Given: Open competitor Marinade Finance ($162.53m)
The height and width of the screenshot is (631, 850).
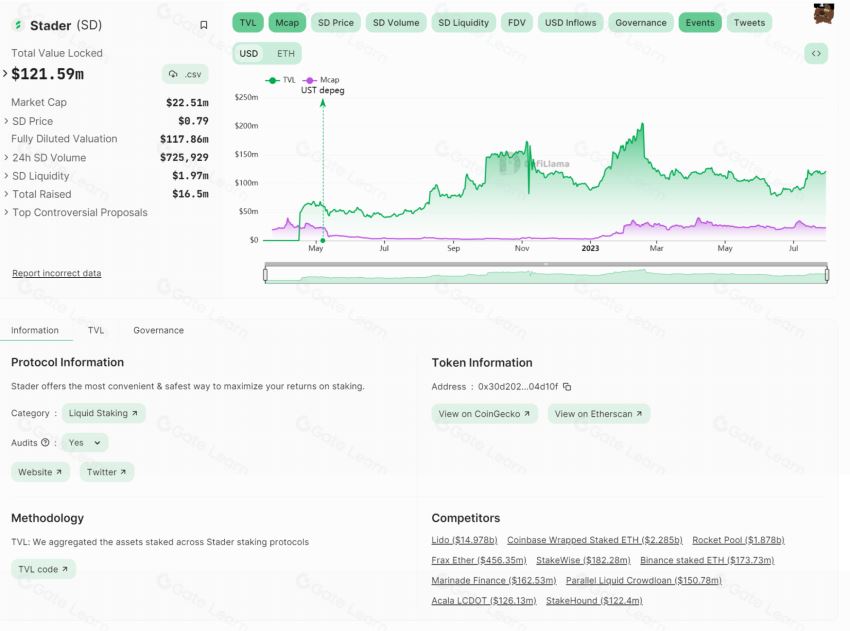Looking at the screenshot, I should (494, 580).
